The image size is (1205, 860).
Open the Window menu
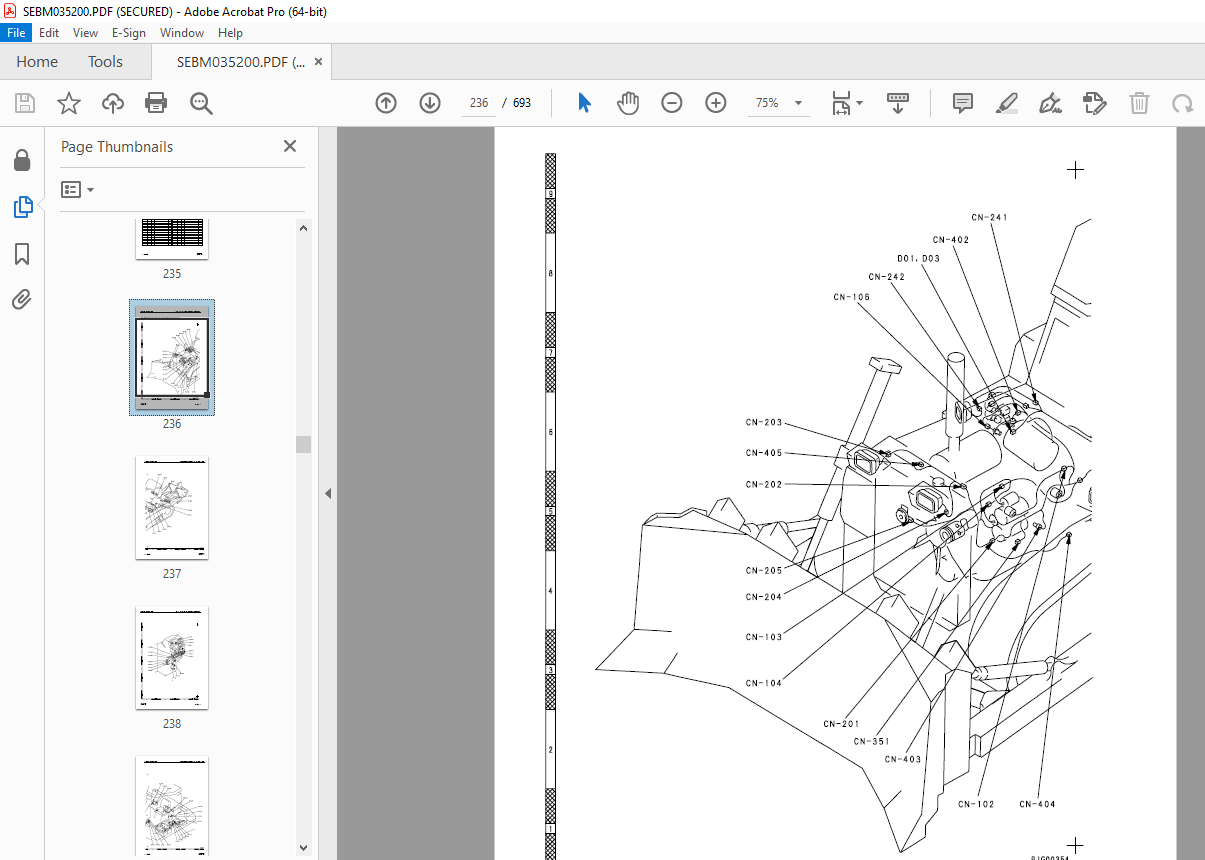pyautogui.click(x=182, y=33)
